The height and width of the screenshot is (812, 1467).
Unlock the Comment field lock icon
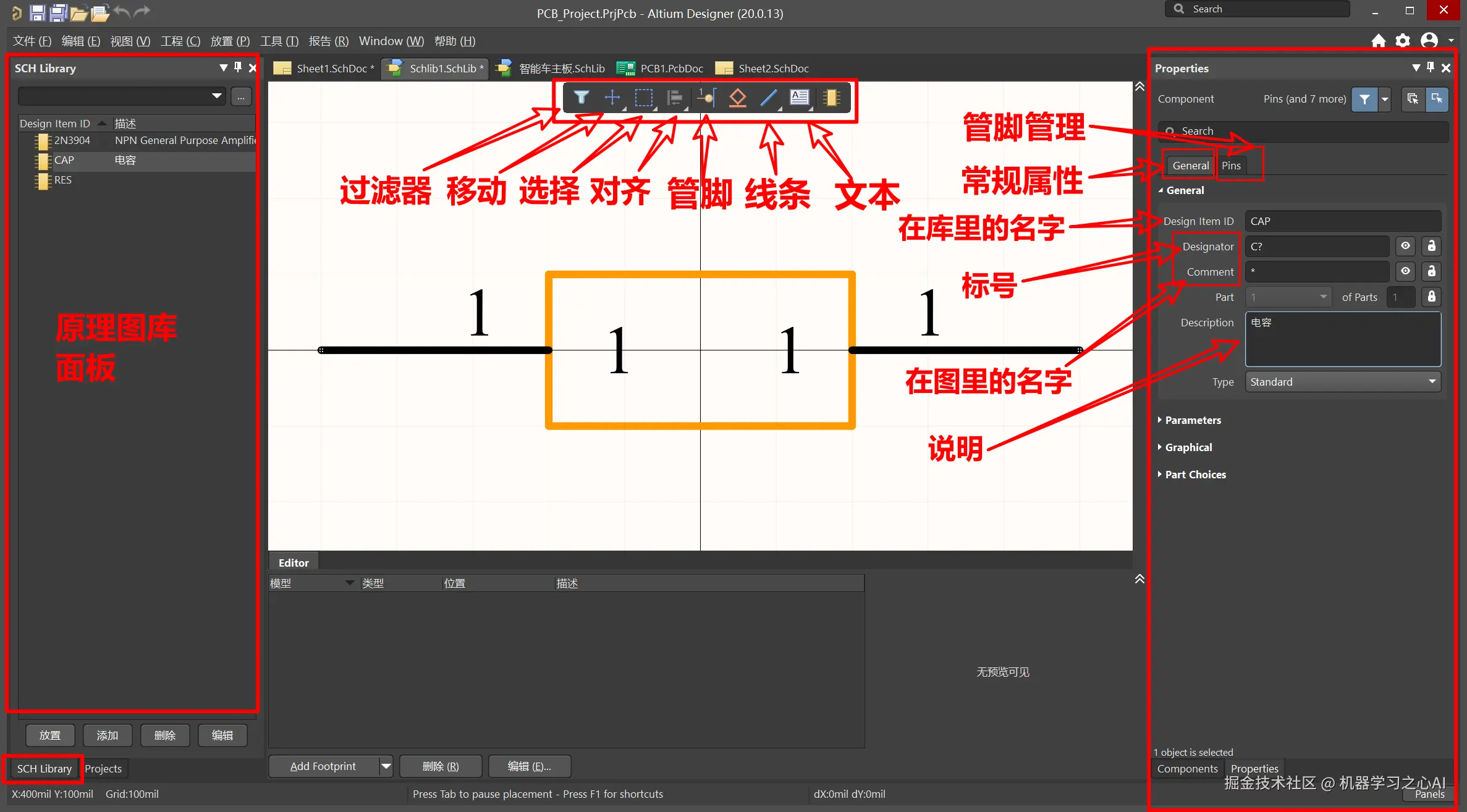tap(1432, 271)
